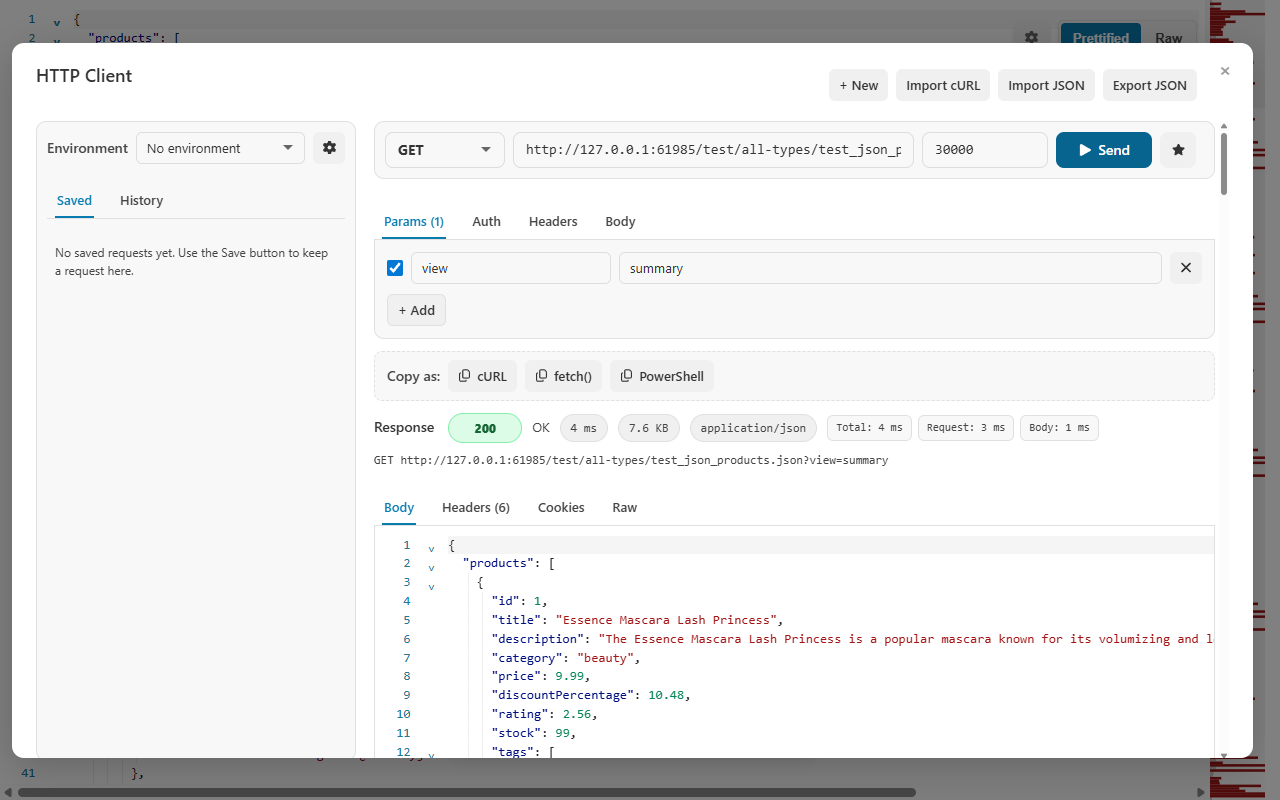Image resolution: width=1280 pixels, height=800 pixels.
Task: Click Import JSON button
Action: 1046,85
